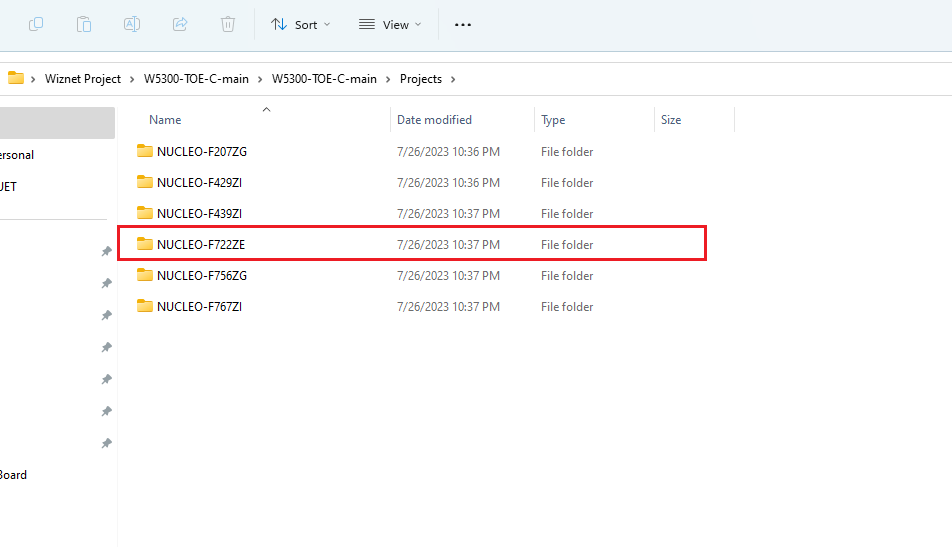Click the Type column header
Screen dimensions: 952x547
[553, 120]
